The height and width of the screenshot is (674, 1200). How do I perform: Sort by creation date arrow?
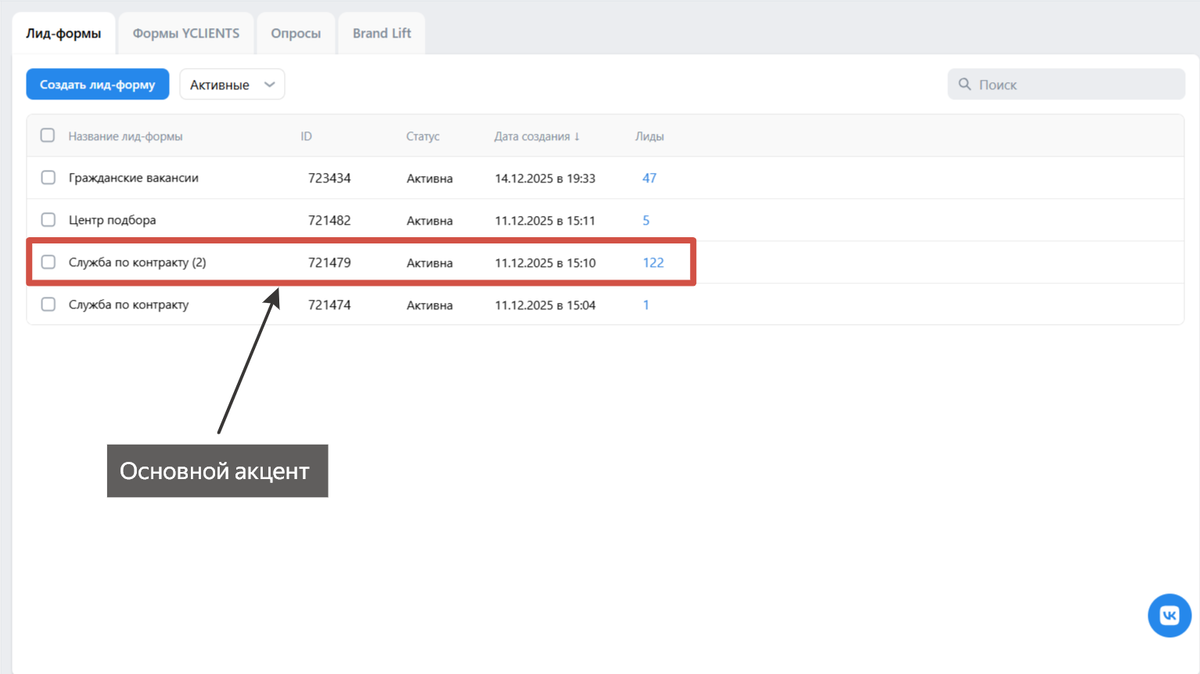click(577, 136)
